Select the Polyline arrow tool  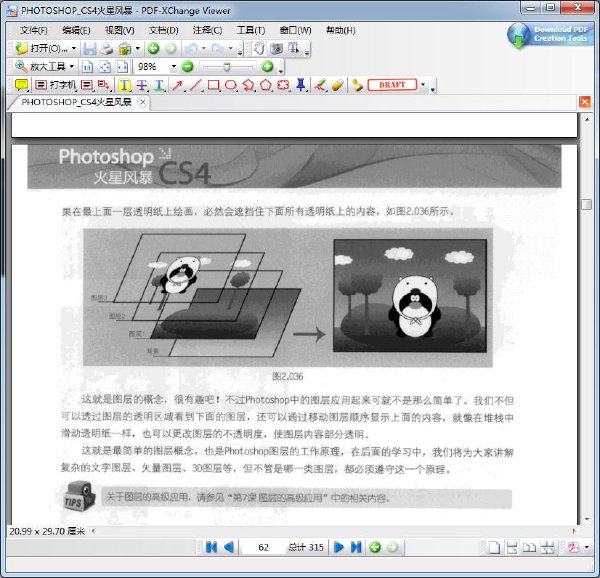click(248, 85)
